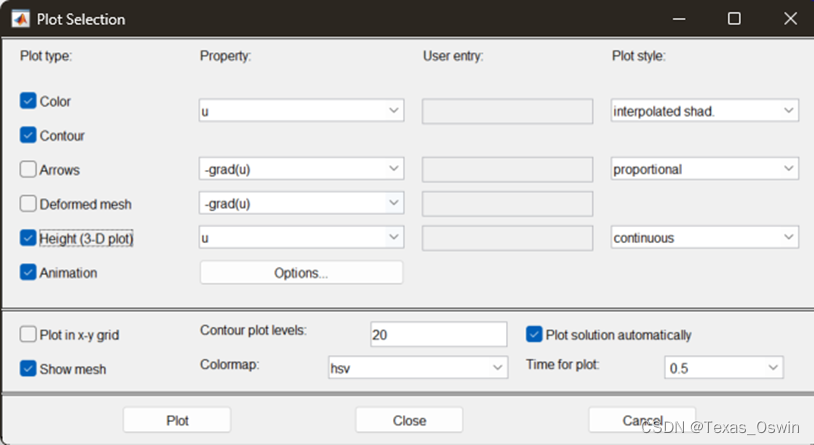This screenshot has height=445, width=814.
Task: Uncheck the Show mesh checkbox
Action: click(28, 368)
